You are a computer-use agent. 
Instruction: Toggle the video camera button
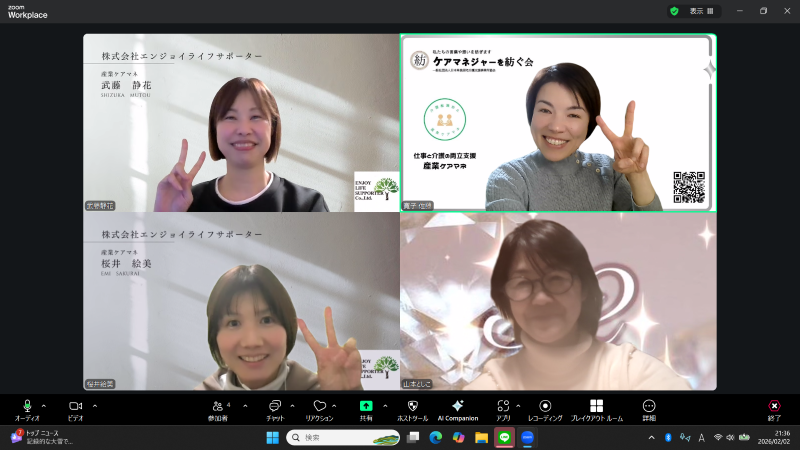click(75, 406)
